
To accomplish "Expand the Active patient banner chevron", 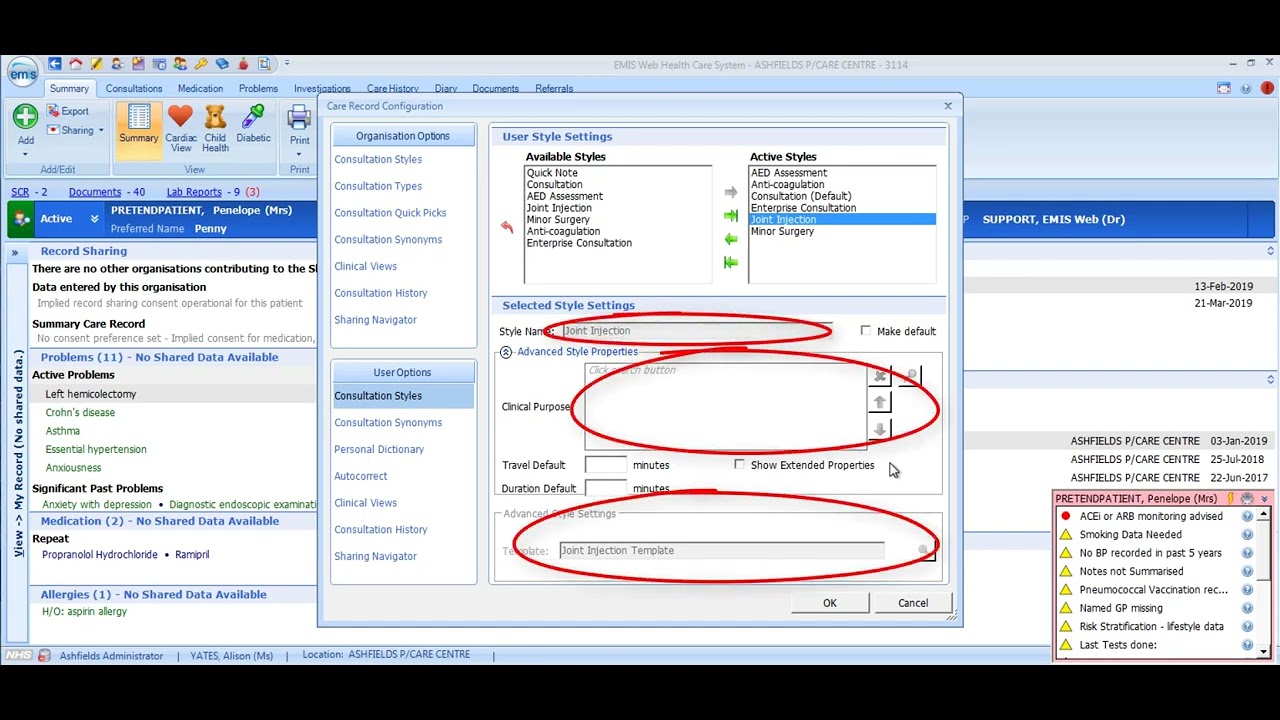I will (94, 219).
